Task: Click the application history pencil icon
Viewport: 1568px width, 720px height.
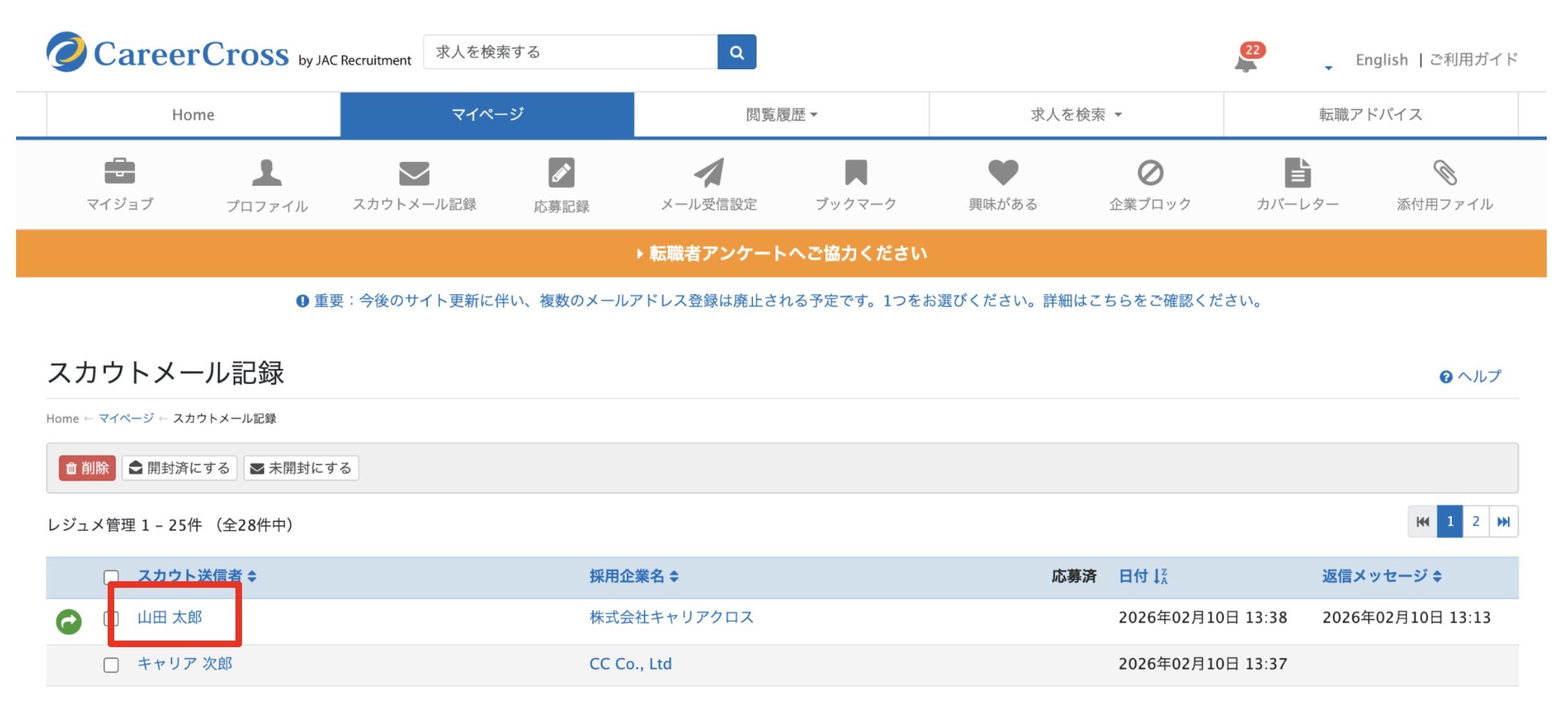Action: [x=561, y=173]
